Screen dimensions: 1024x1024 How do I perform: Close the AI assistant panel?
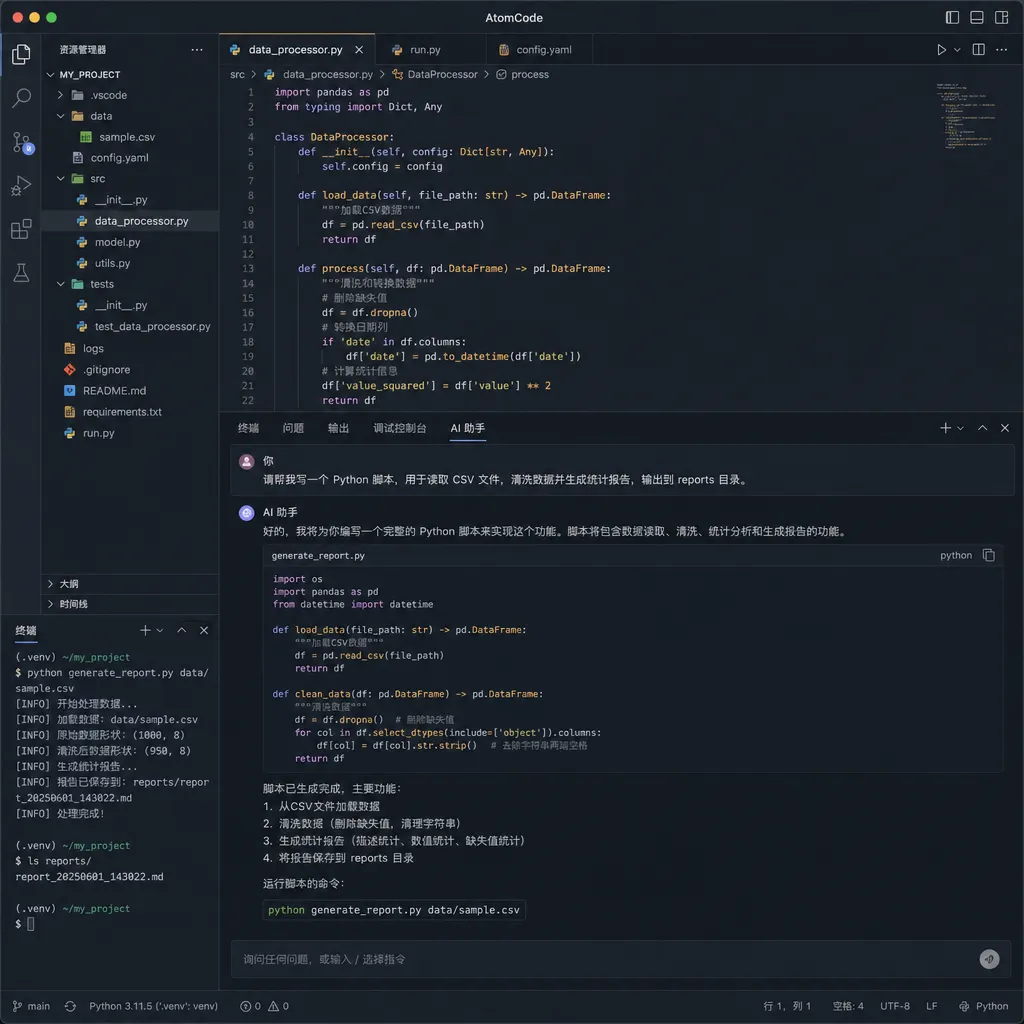(1004, 428)
